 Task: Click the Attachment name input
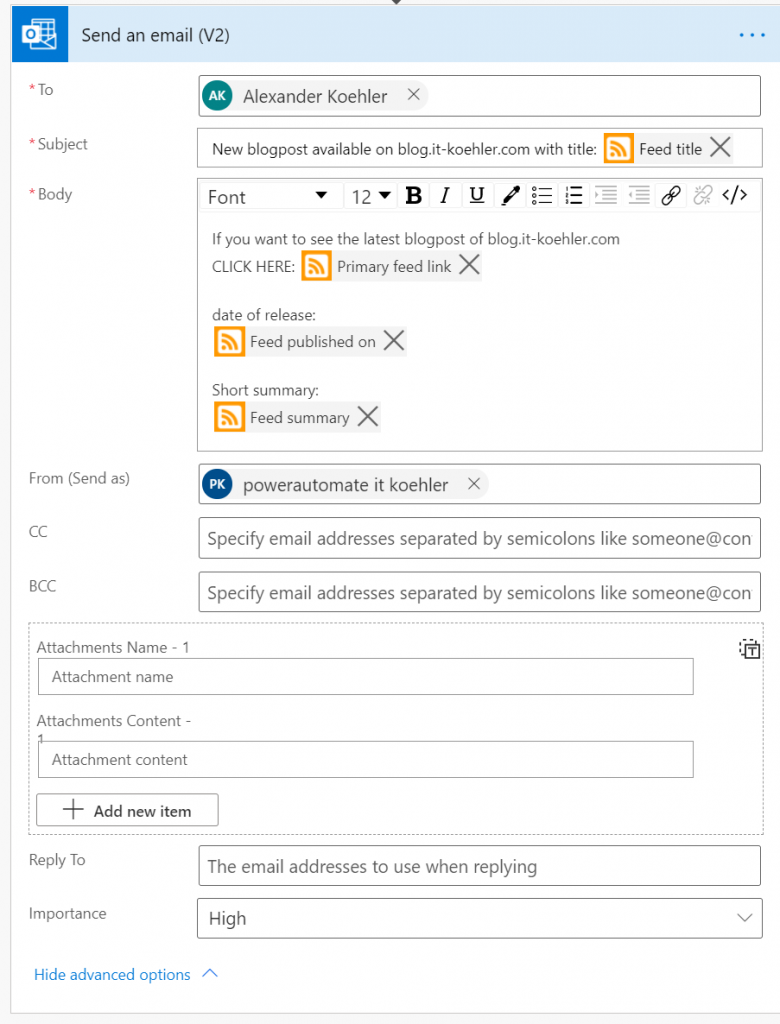coord(366,677)
